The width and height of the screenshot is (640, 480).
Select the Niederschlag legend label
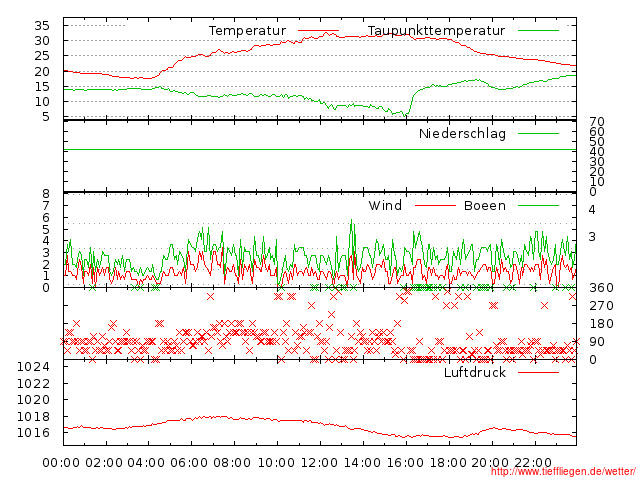point(462,133)
